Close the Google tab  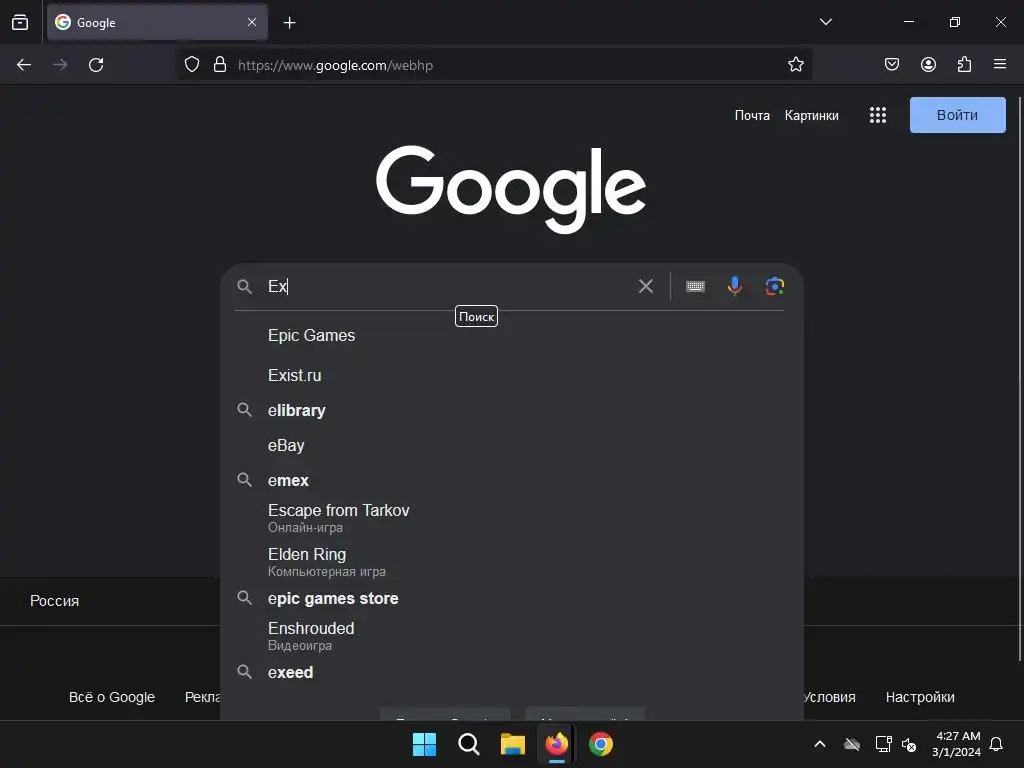pyautogui.click(x=252, y=22)
